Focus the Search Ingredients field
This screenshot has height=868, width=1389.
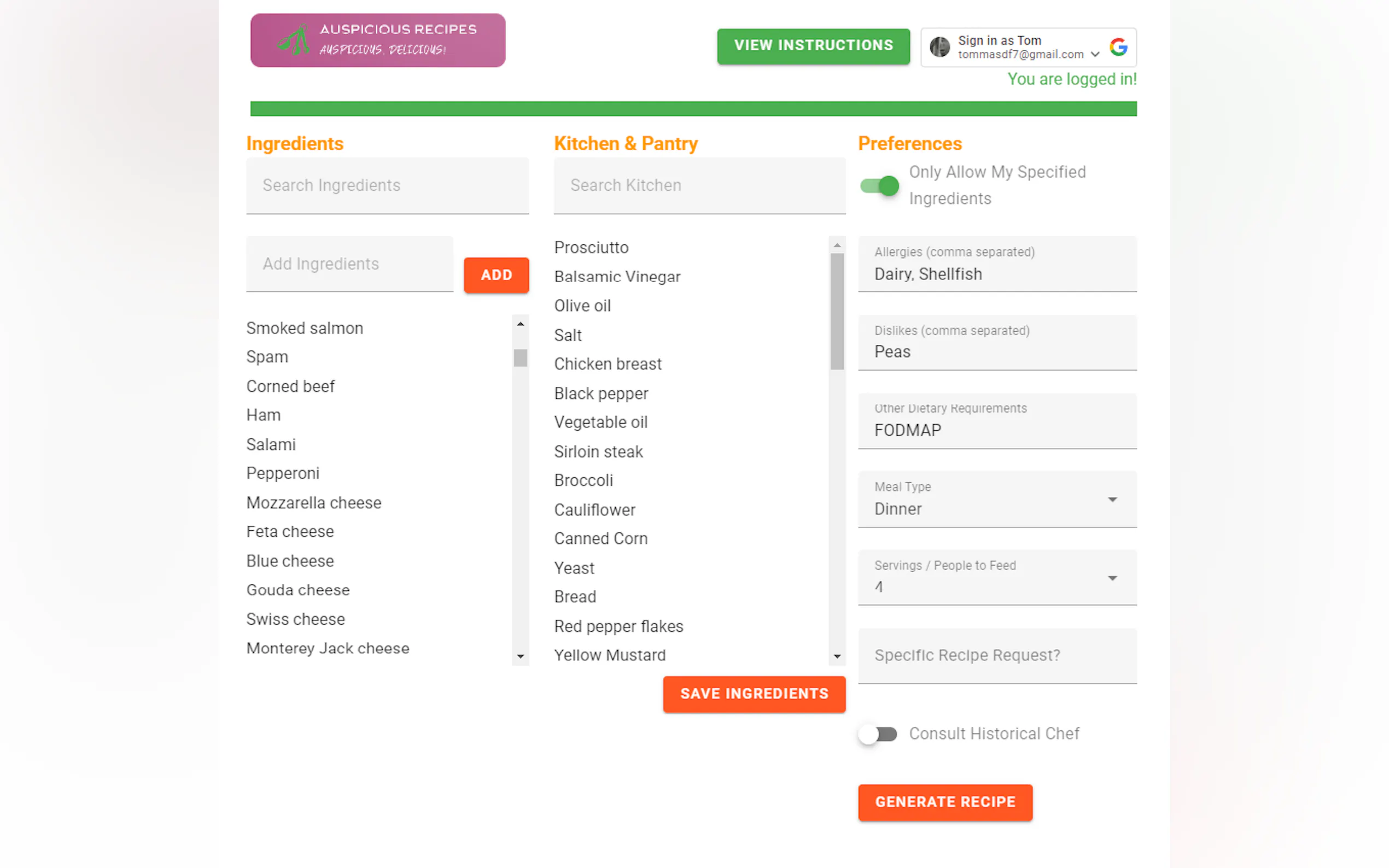(387, 185)
